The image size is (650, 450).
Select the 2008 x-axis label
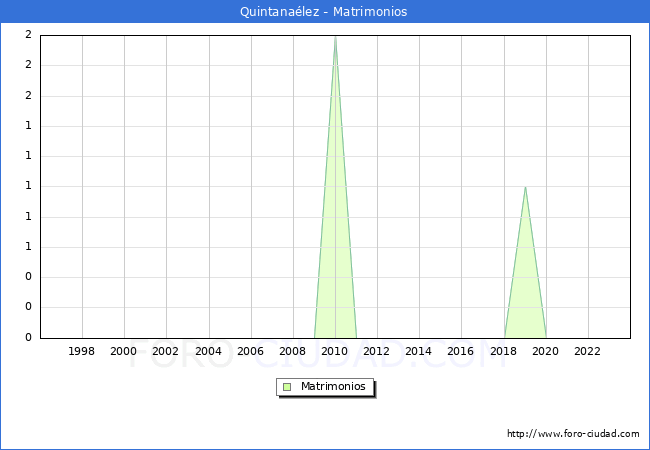coord(293,351)
